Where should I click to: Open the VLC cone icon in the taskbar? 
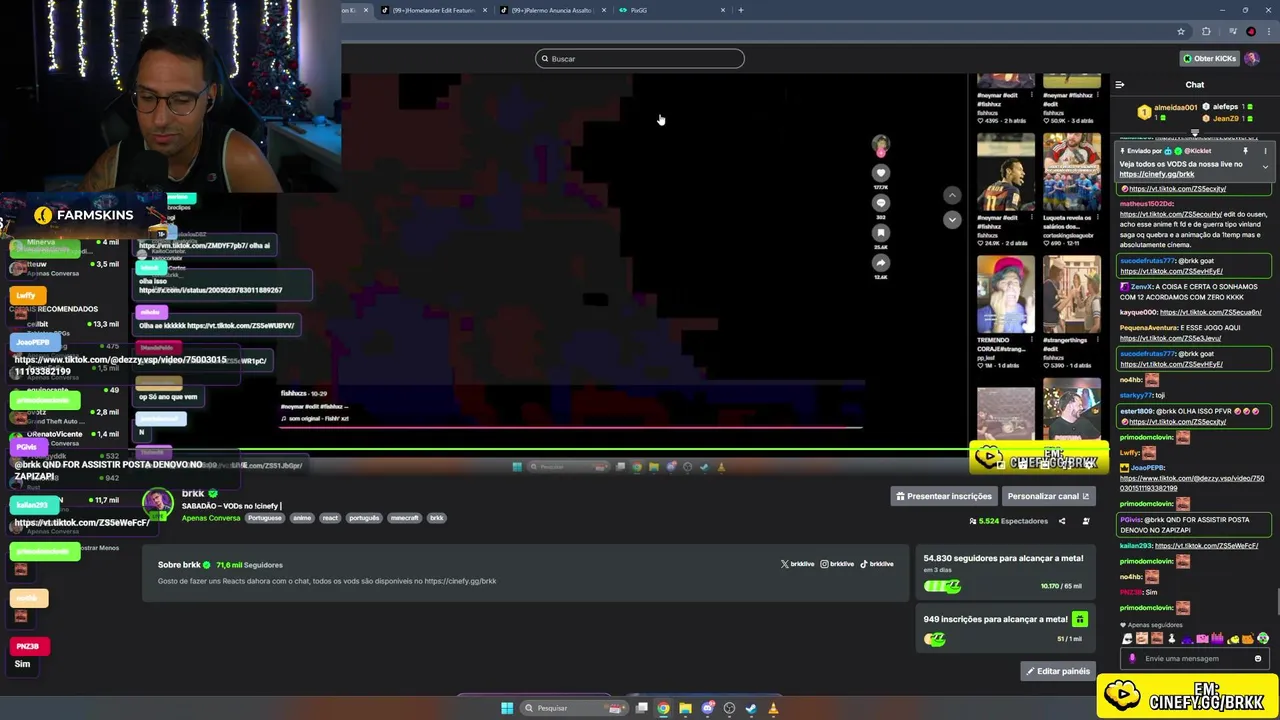point(773,708)
